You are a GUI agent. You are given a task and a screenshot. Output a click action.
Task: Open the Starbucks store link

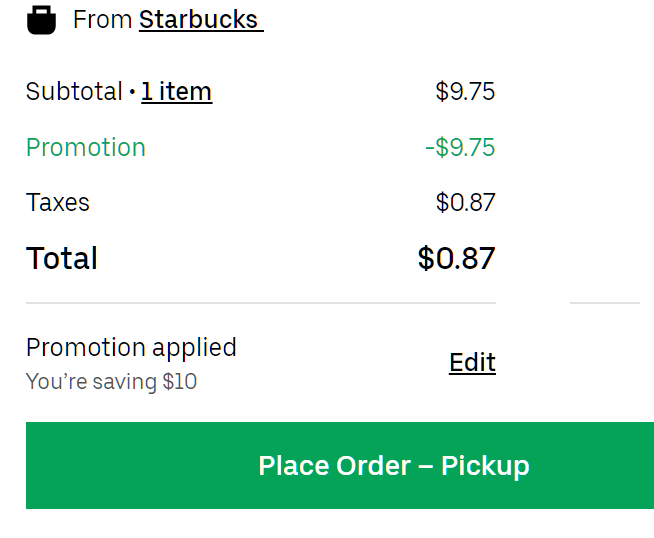pos(201,20)
